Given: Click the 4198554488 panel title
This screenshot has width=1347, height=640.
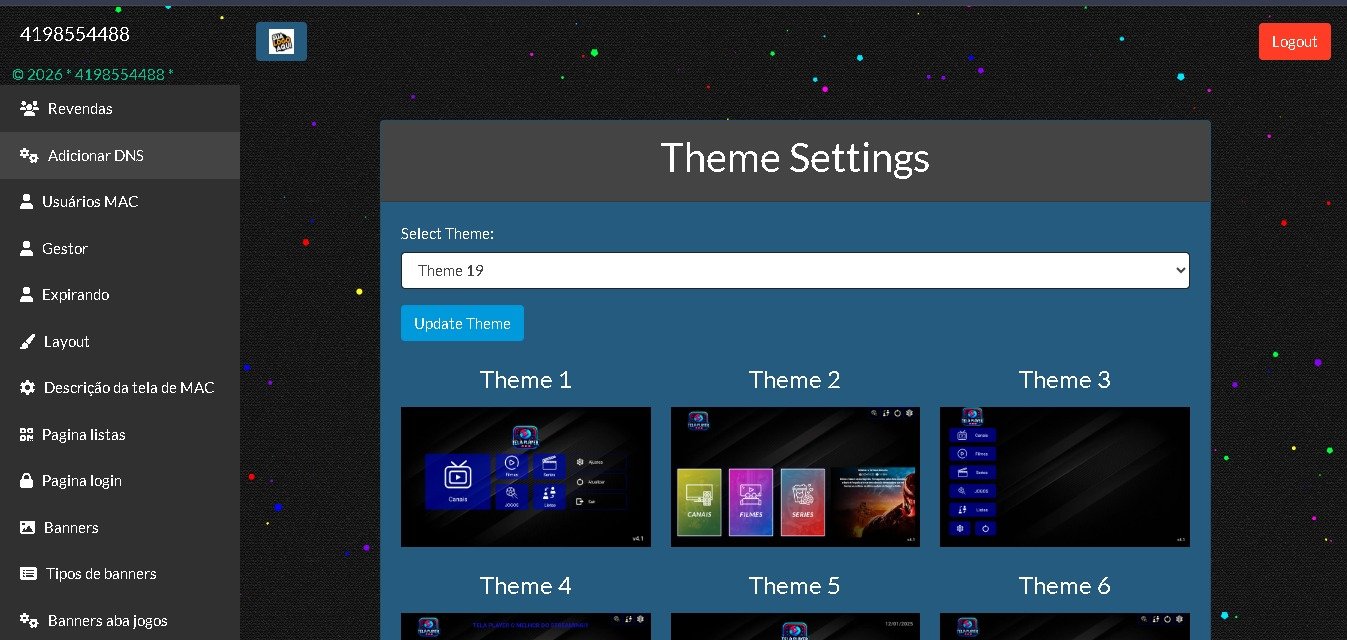Looking at the screenshot, I should coord(75,34).
